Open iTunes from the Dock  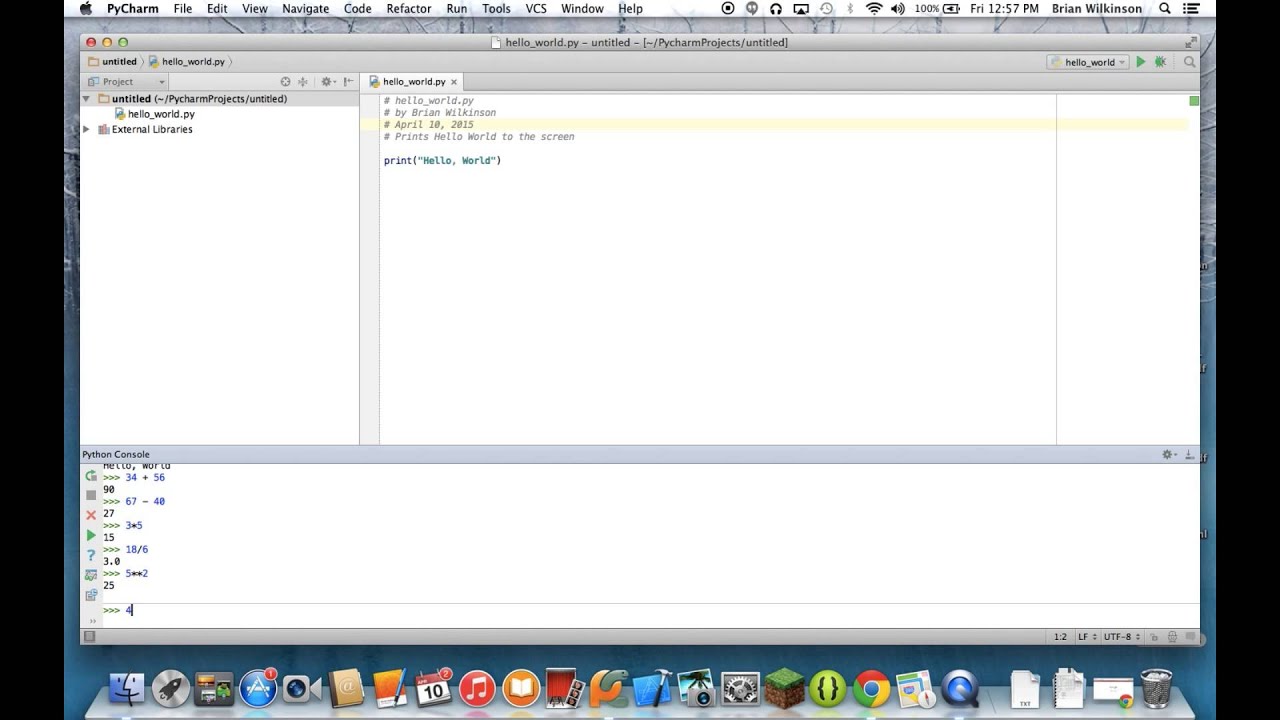pos(477,688)
